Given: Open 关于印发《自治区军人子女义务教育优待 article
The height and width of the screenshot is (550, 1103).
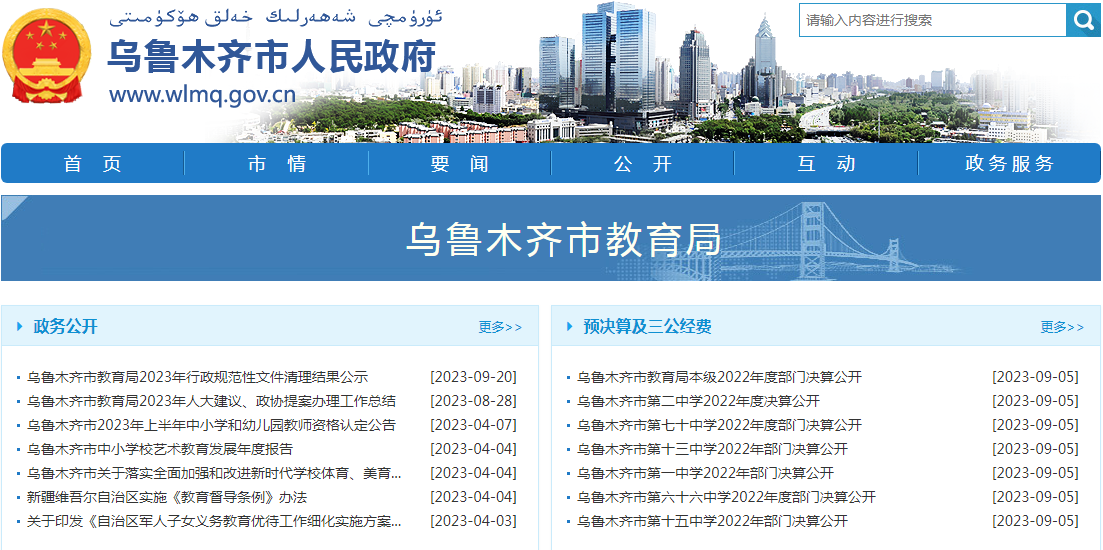Looking at the screenshot, I should tap(214, 521).
